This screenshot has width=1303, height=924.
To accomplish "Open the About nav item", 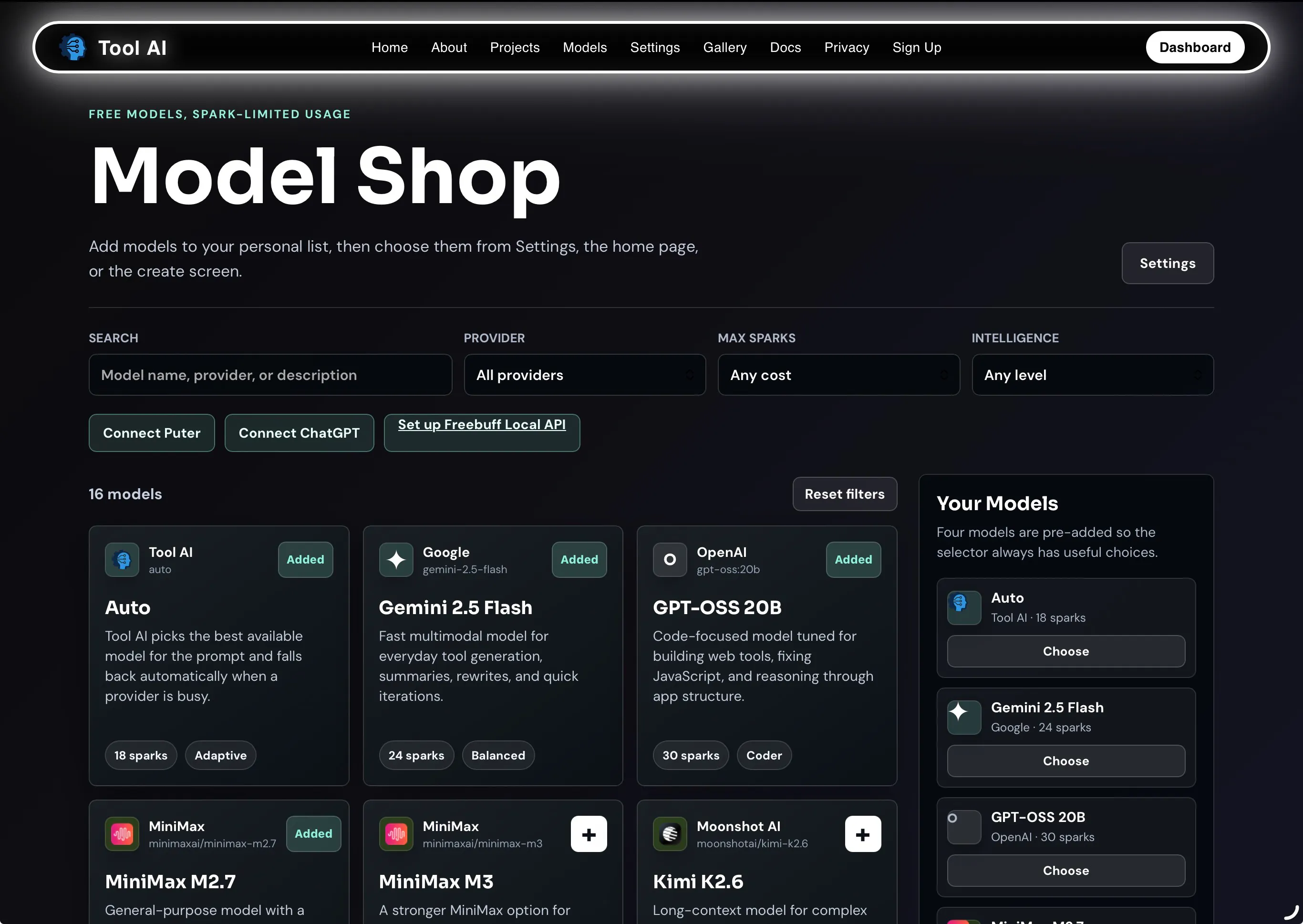I will pos(449,47).
